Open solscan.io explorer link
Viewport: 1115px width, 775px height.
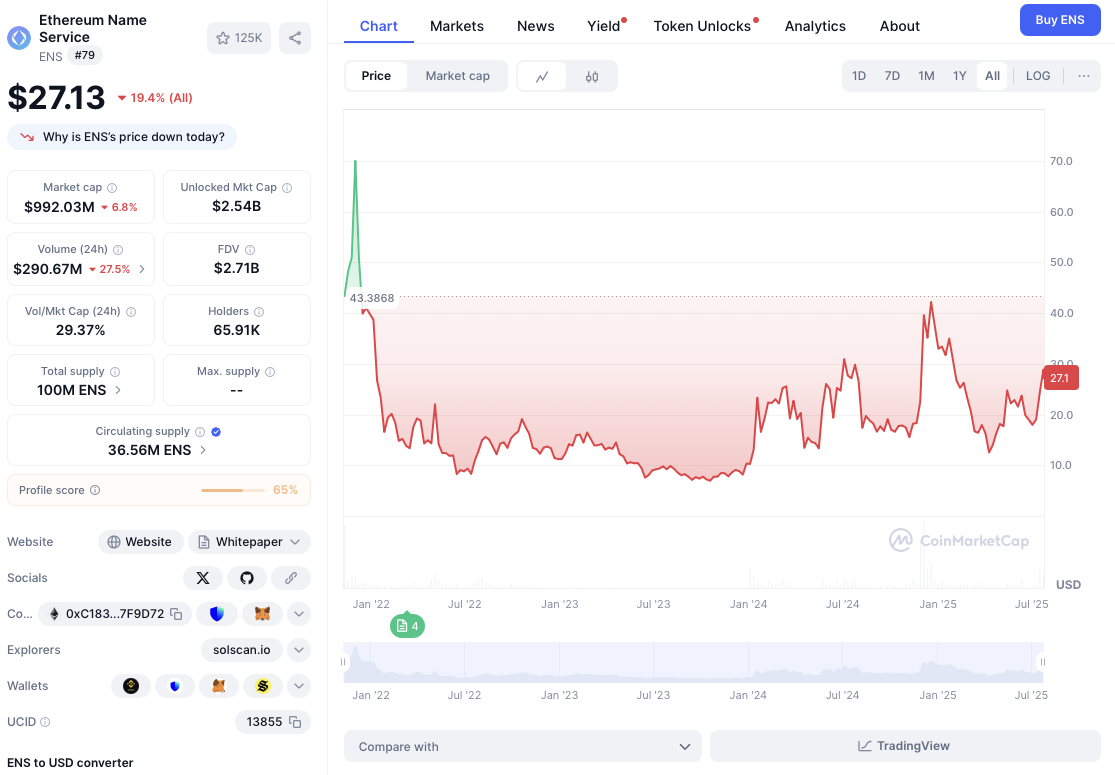[242, 650]
